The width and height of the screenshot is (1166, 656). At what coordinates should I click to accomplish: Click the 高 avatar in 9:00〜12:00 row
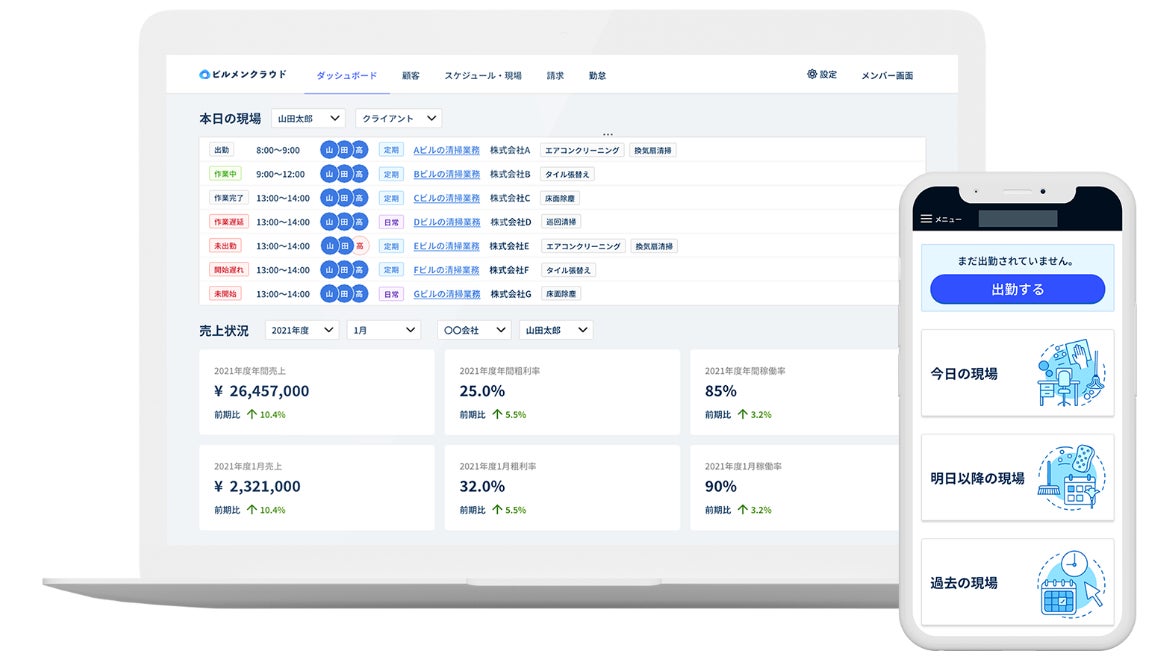click(x=359, y=174)
